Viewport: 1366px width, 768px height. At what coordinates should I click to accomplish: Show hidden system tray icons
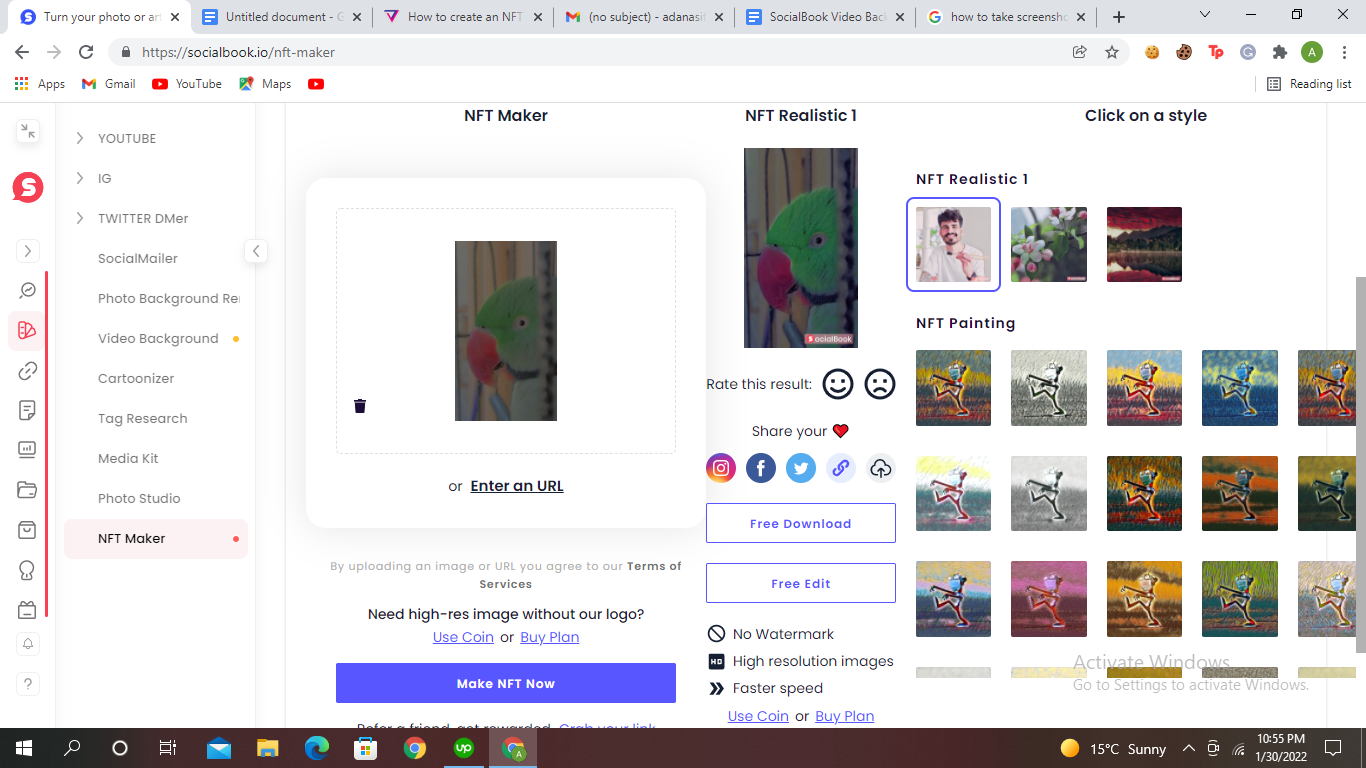pos(1189,748)
